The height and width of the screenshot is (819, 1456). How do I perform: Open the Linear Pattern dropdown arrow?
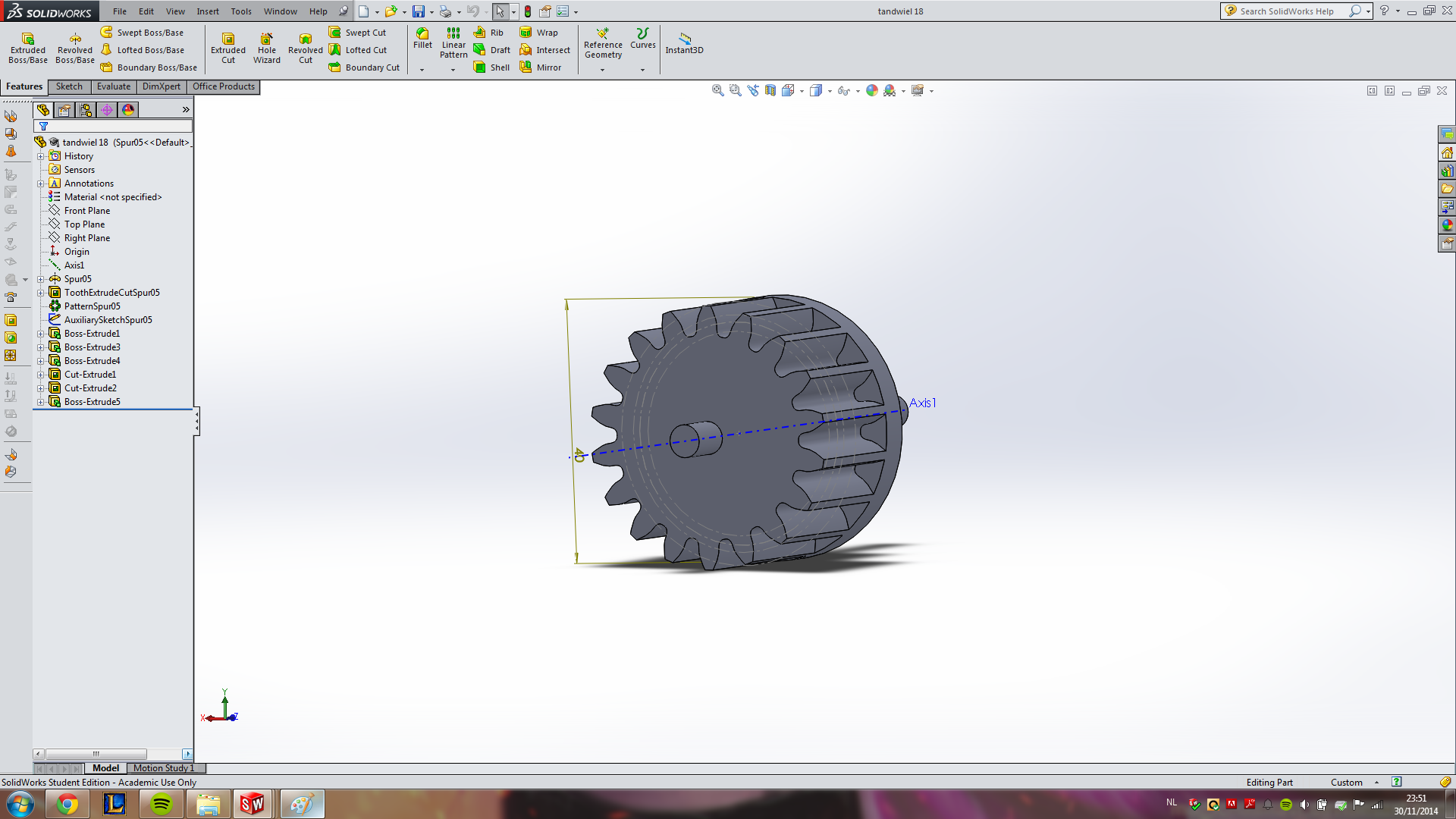click(453, 70)
